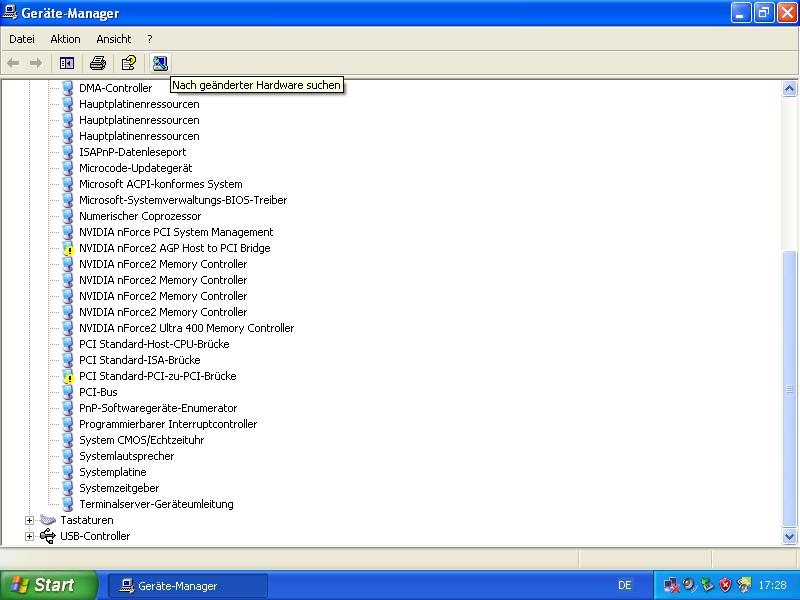Click the DE language indicator

pyautogui.click(x=624, y=585)
